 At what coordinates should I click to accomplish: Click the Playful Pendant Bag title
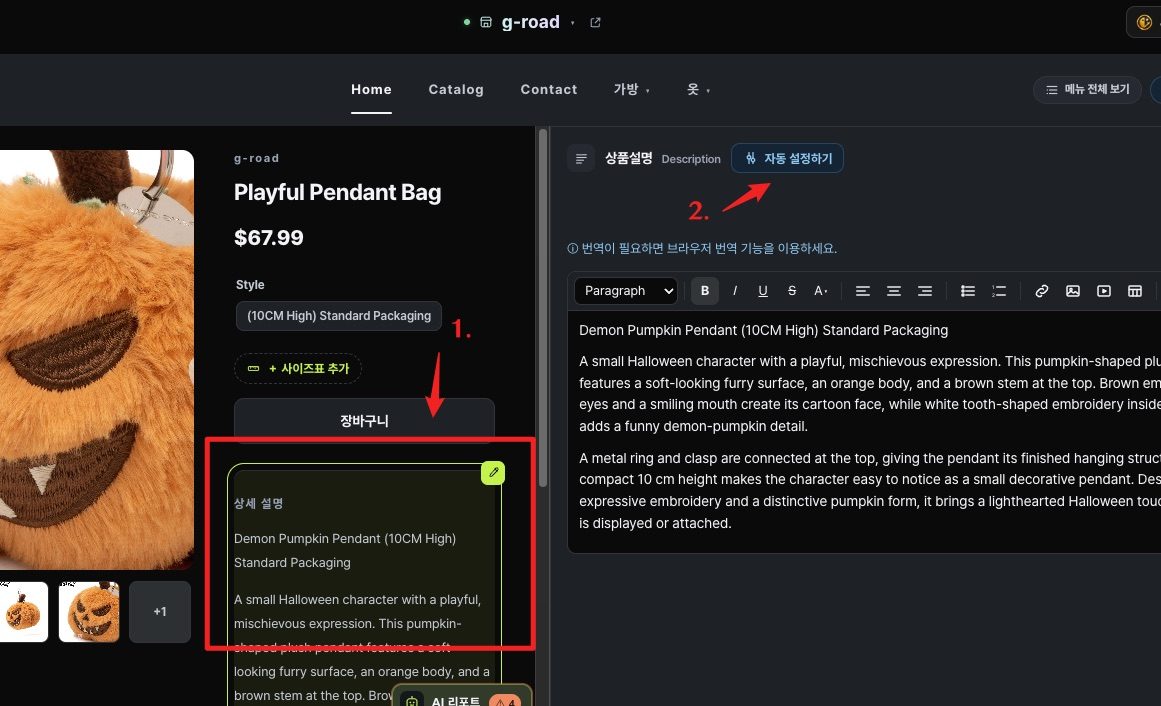tap(338, 193)
